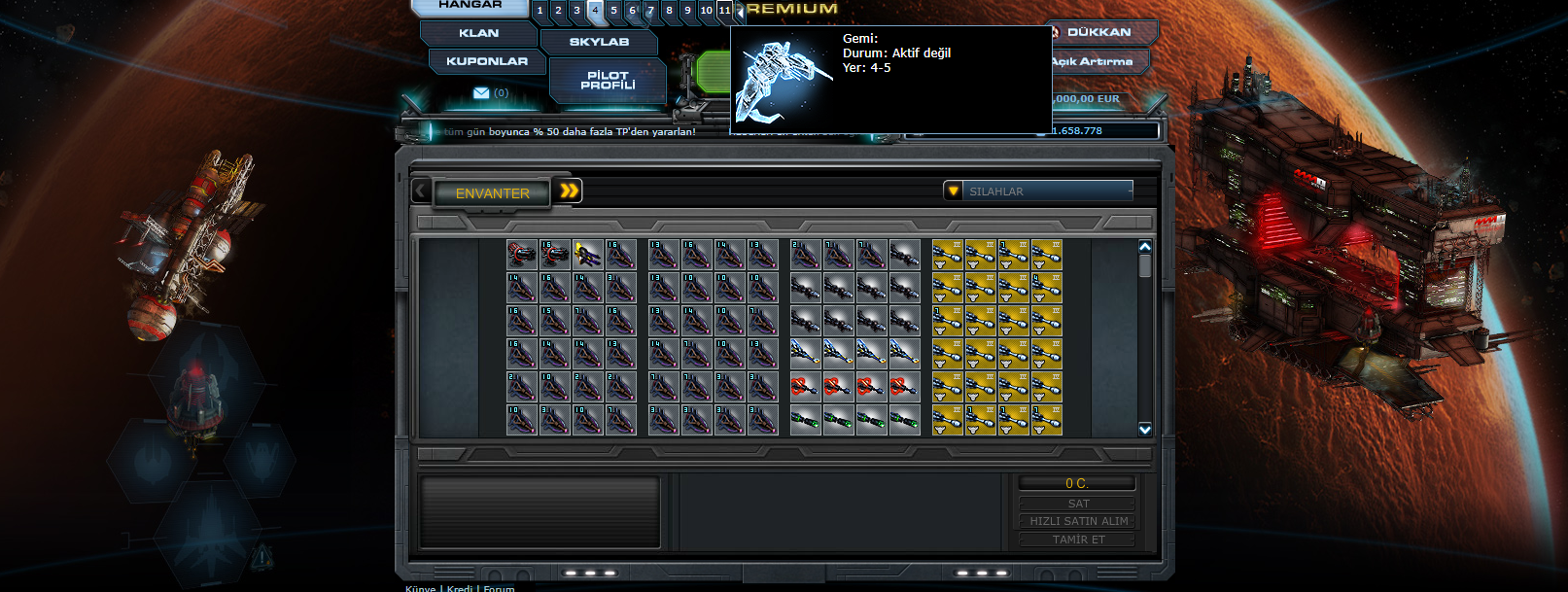
Task: Click HIZLI SATIN ALIM
Action: coord(1078,521)
